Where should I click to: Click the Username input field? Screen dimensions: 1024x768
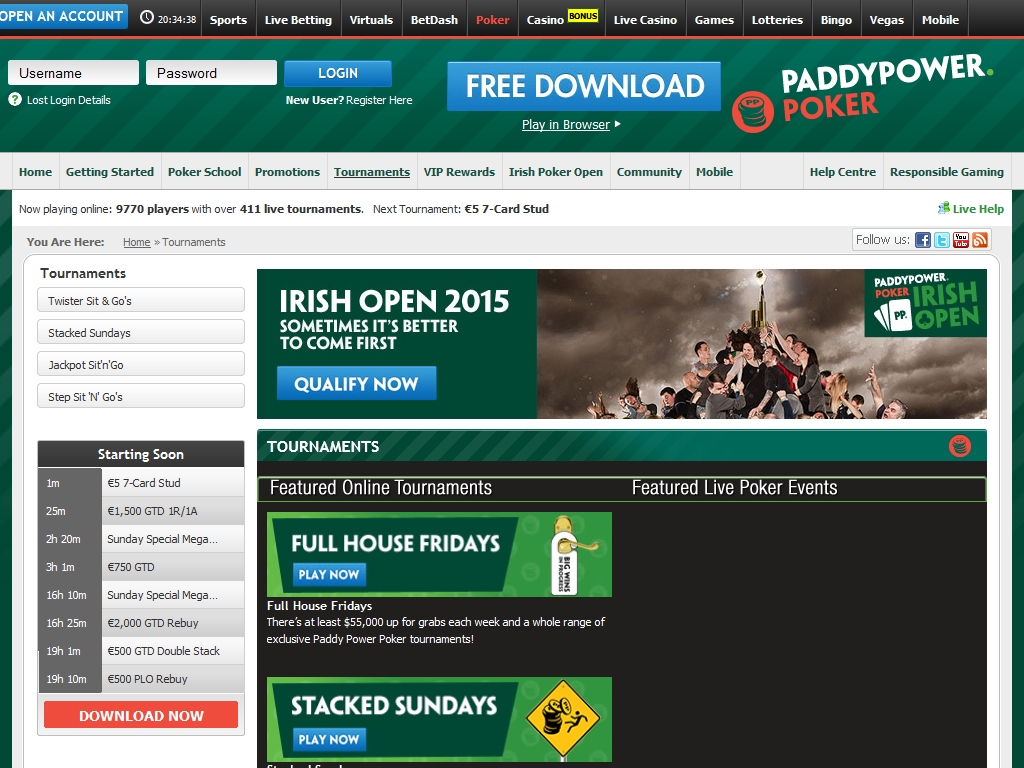pyautogui.click(x=73, y=73)
